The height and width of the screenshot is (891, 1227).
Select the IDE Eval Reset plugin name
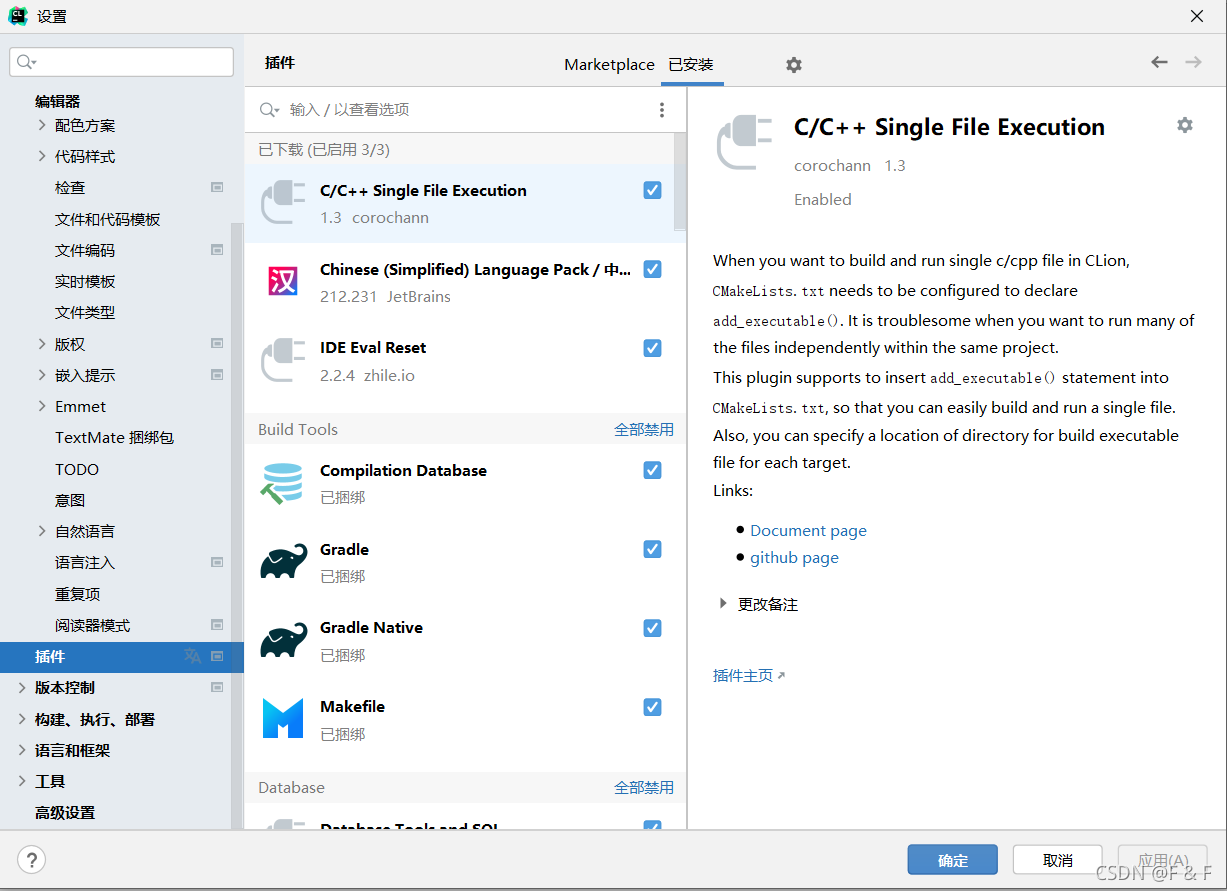373,348
